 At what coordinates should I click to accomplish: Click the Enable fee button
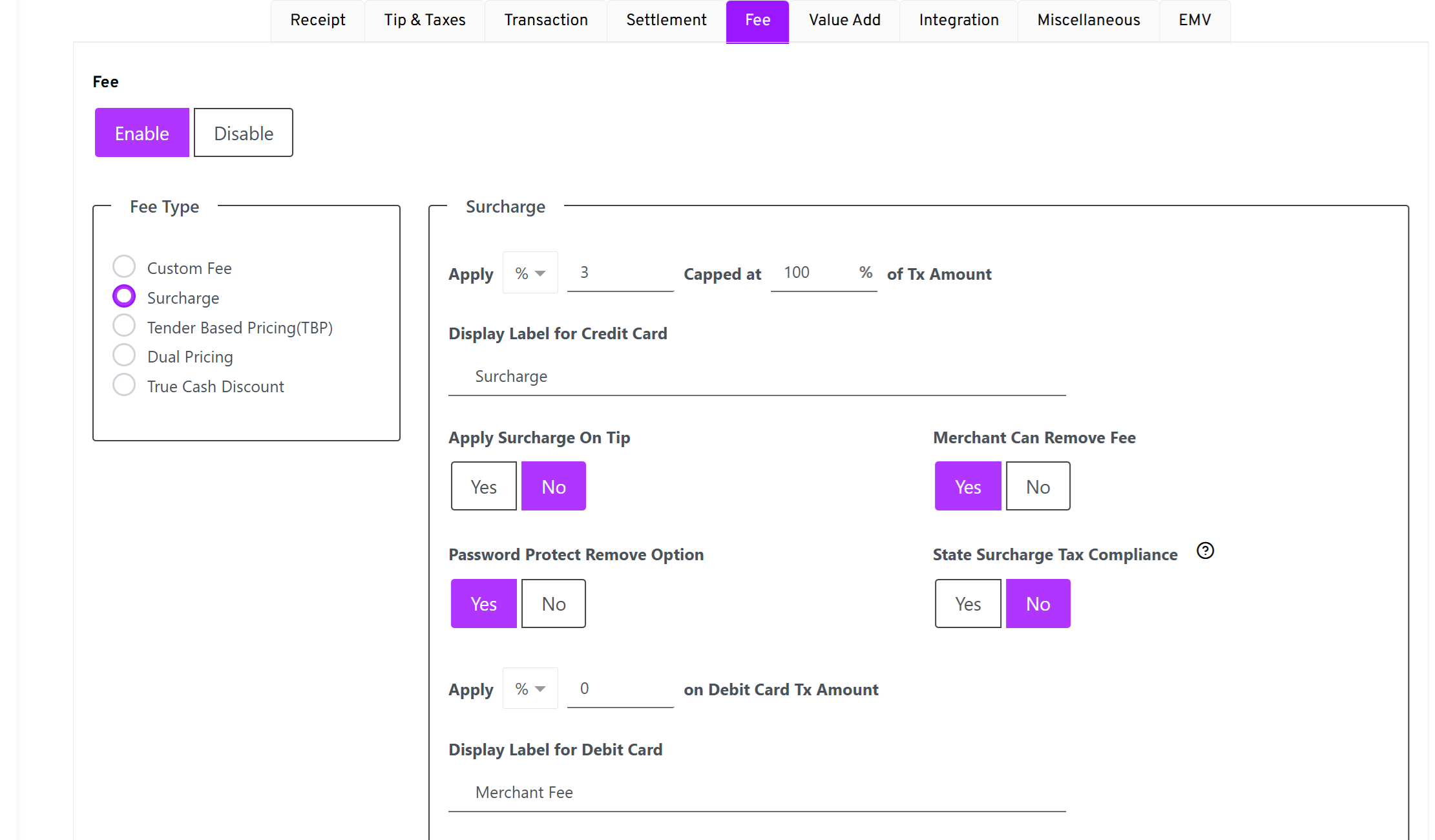pos(142,133)
